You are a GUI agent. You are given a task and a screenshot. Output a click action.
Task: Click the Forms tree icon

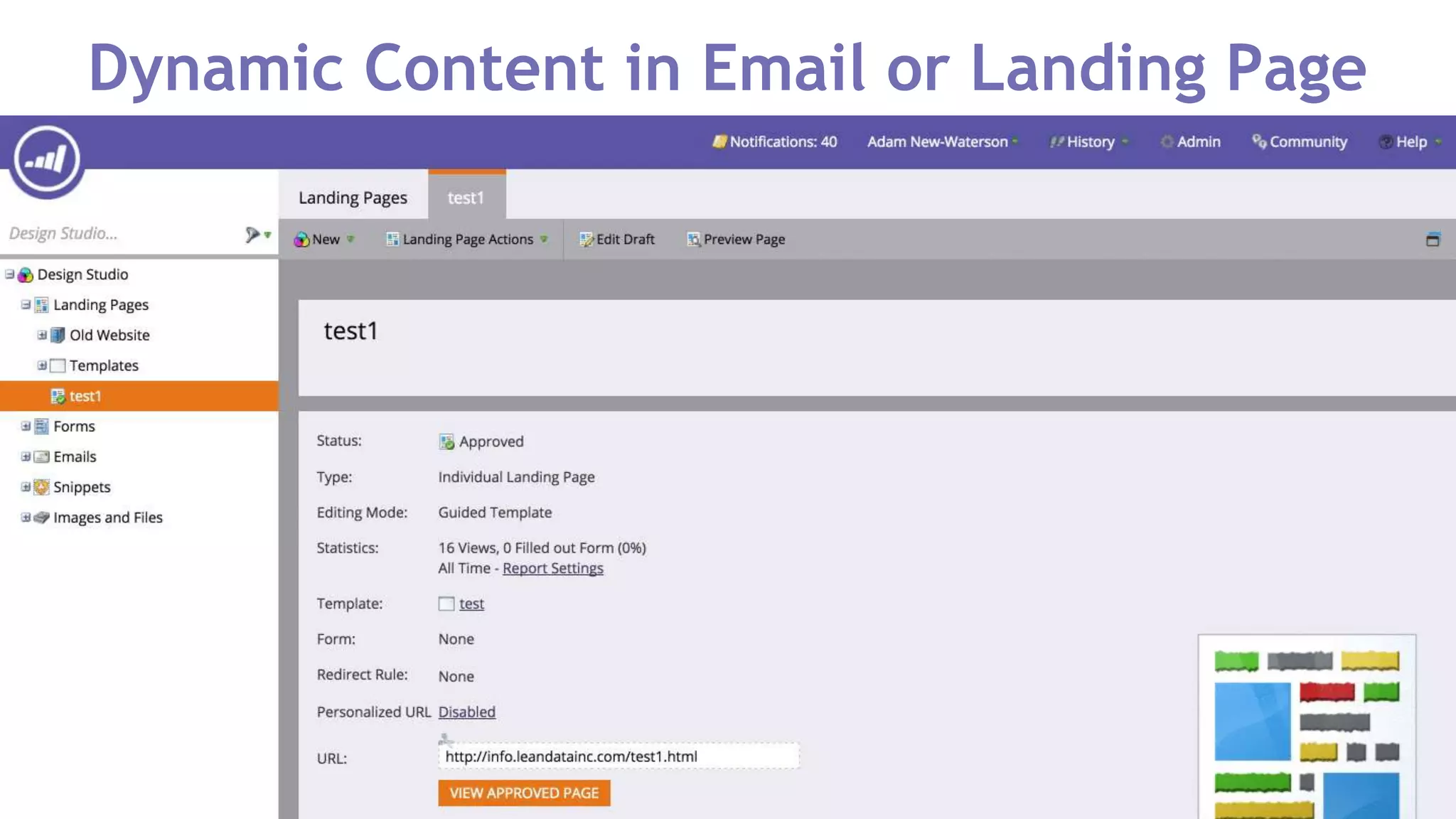(42, 426)
